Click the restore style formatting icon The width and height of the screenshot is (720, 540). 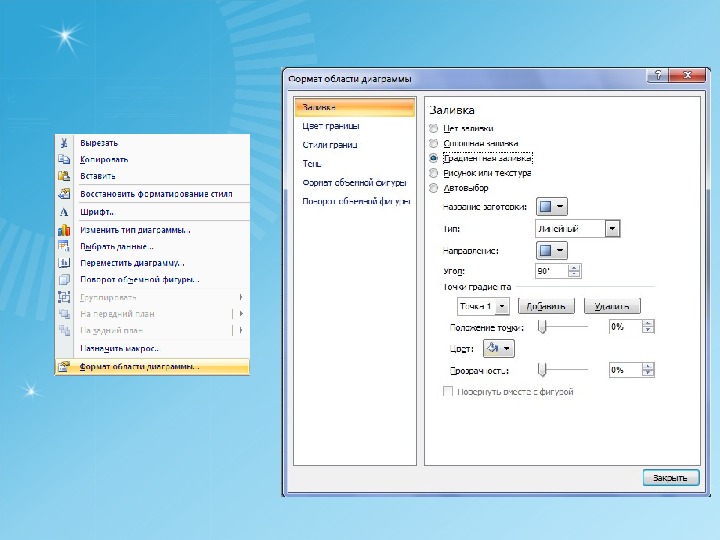tap(64, 194)
